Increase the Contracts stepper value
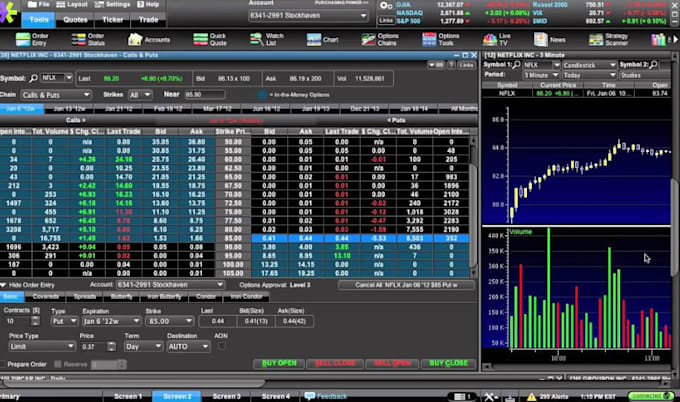680x402 pixels. tap(36, 318)
